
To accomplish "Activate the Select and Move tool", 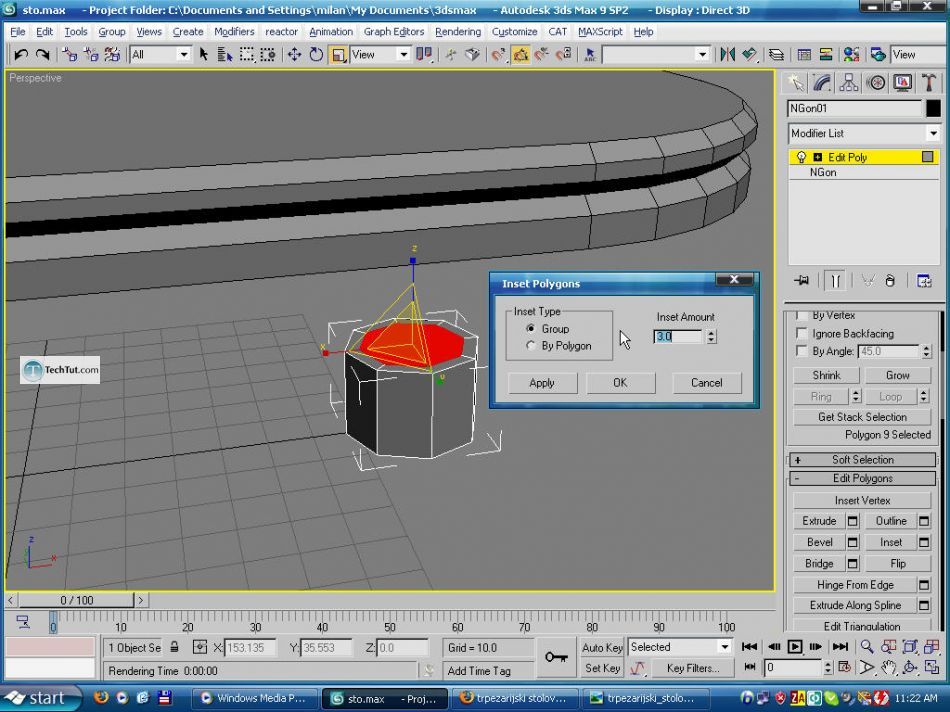I will click(294, 55).
